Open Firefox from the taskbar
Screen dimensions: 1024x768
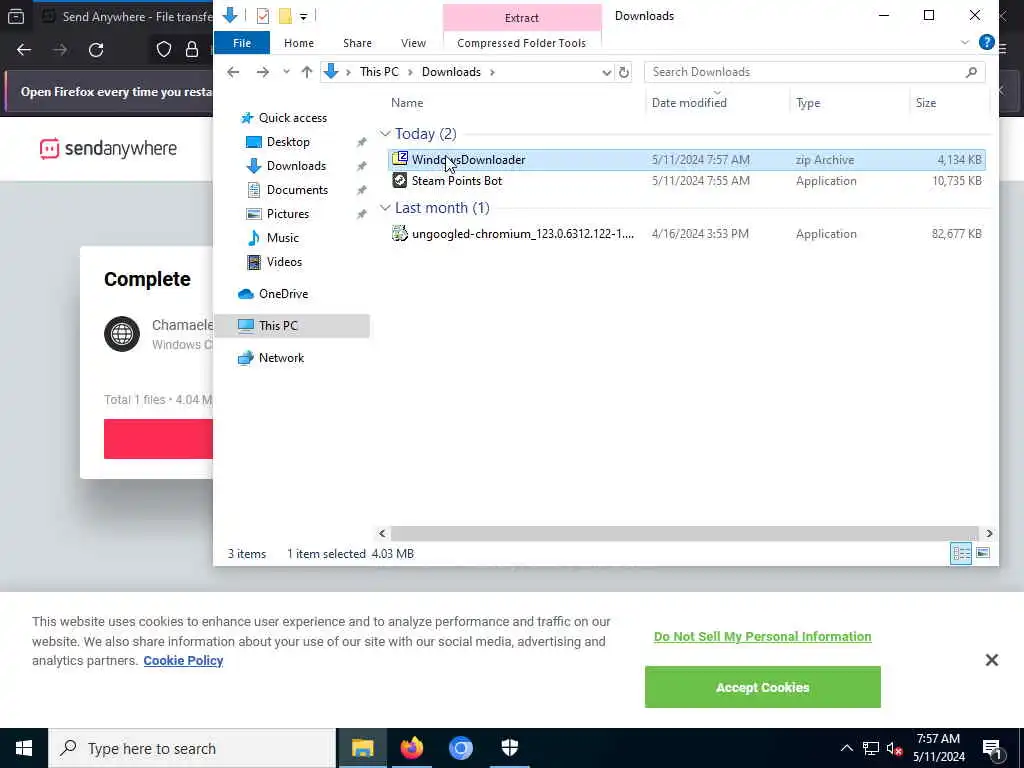coord(411,748)
